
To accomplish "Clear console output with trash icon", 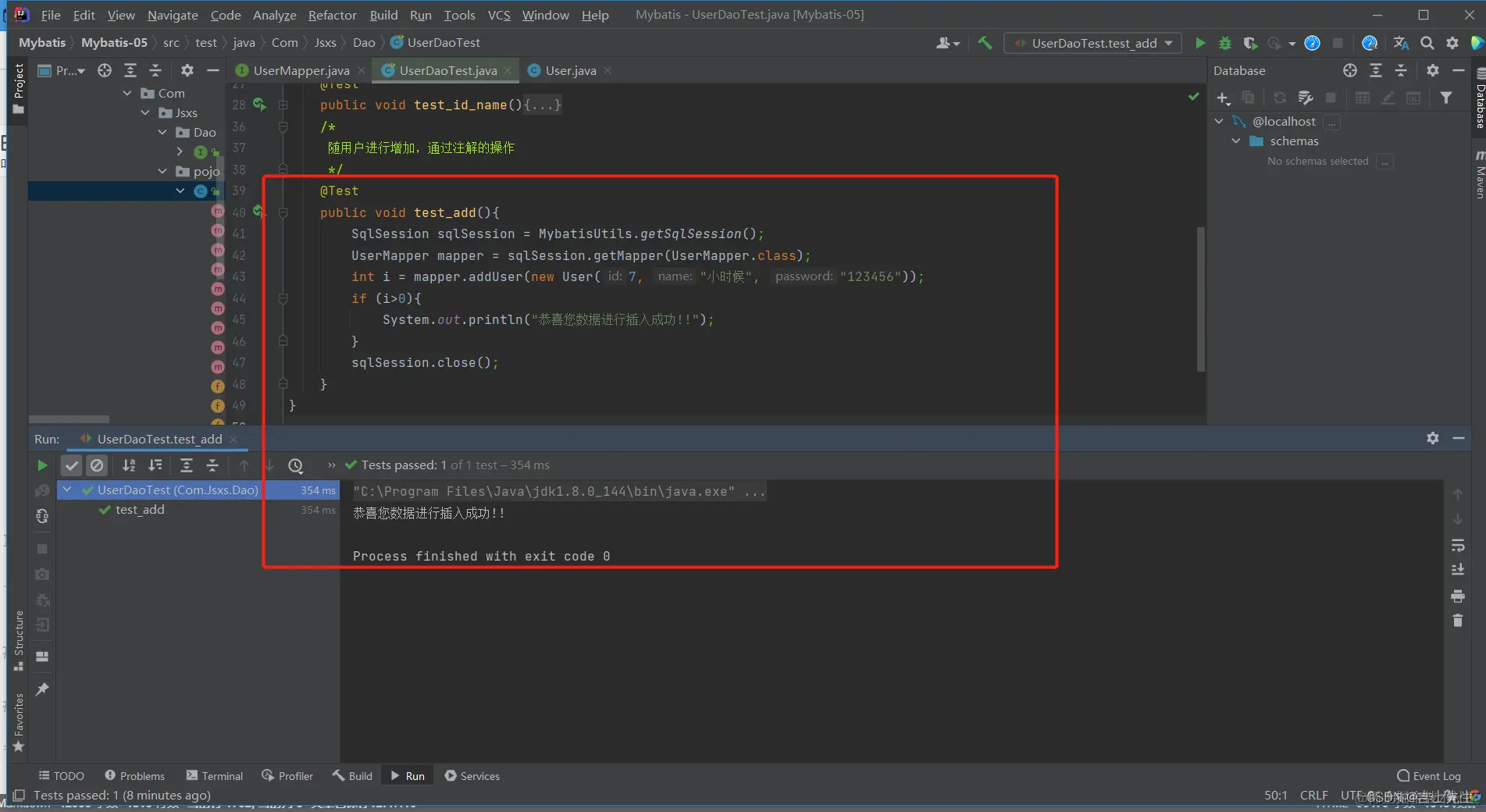I will pyautogui.click(x=1458, y=621).
